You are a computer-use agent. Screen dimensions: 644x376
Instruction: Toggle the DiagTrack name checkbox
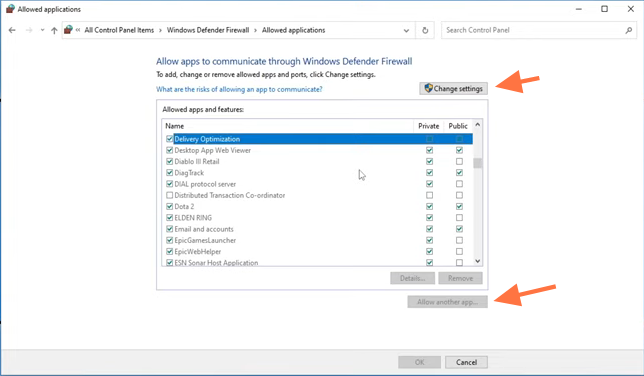pos(169,173)
